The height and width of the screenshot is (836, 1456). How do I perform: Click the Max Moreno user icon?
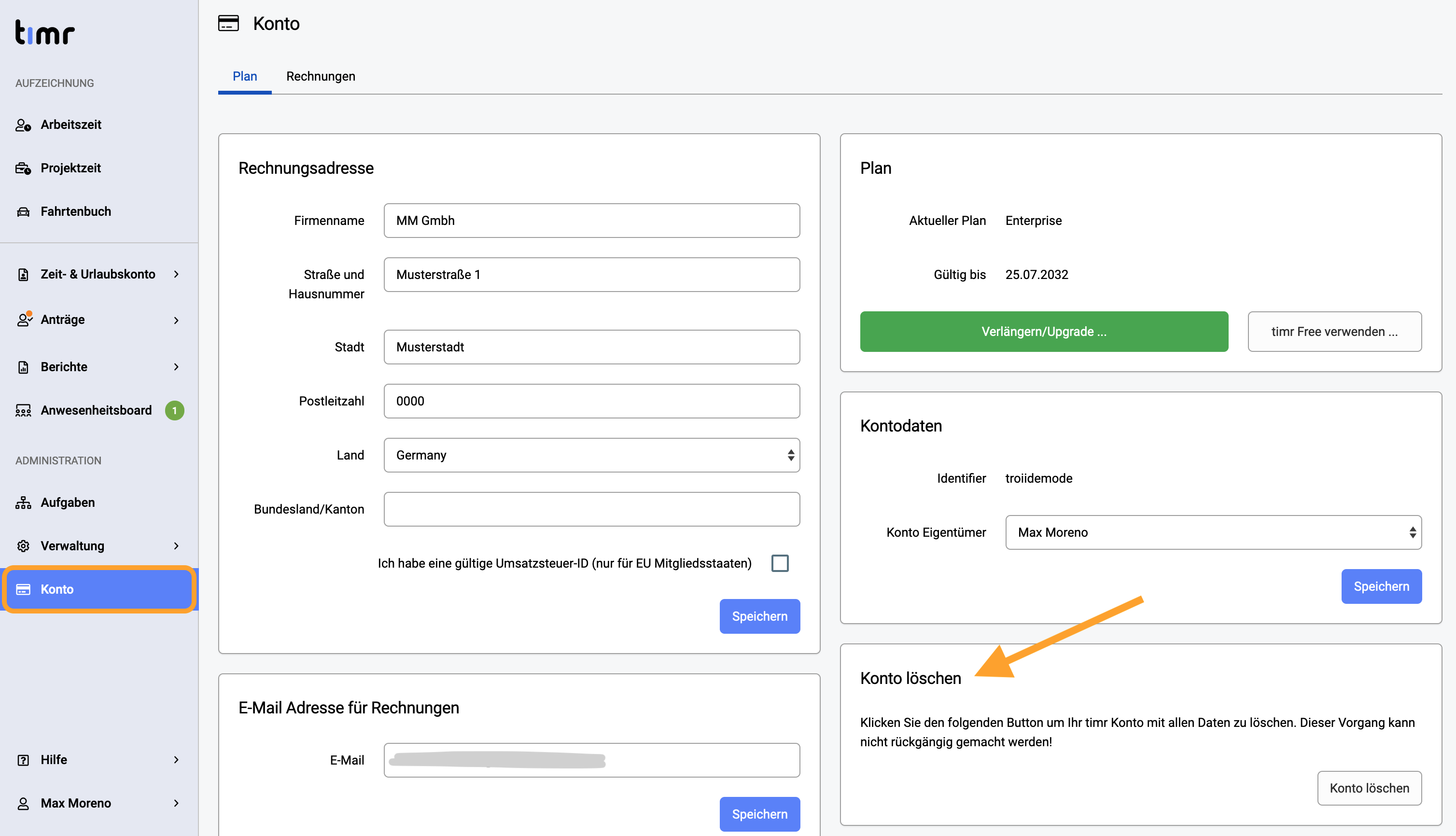tap(23, 803)
